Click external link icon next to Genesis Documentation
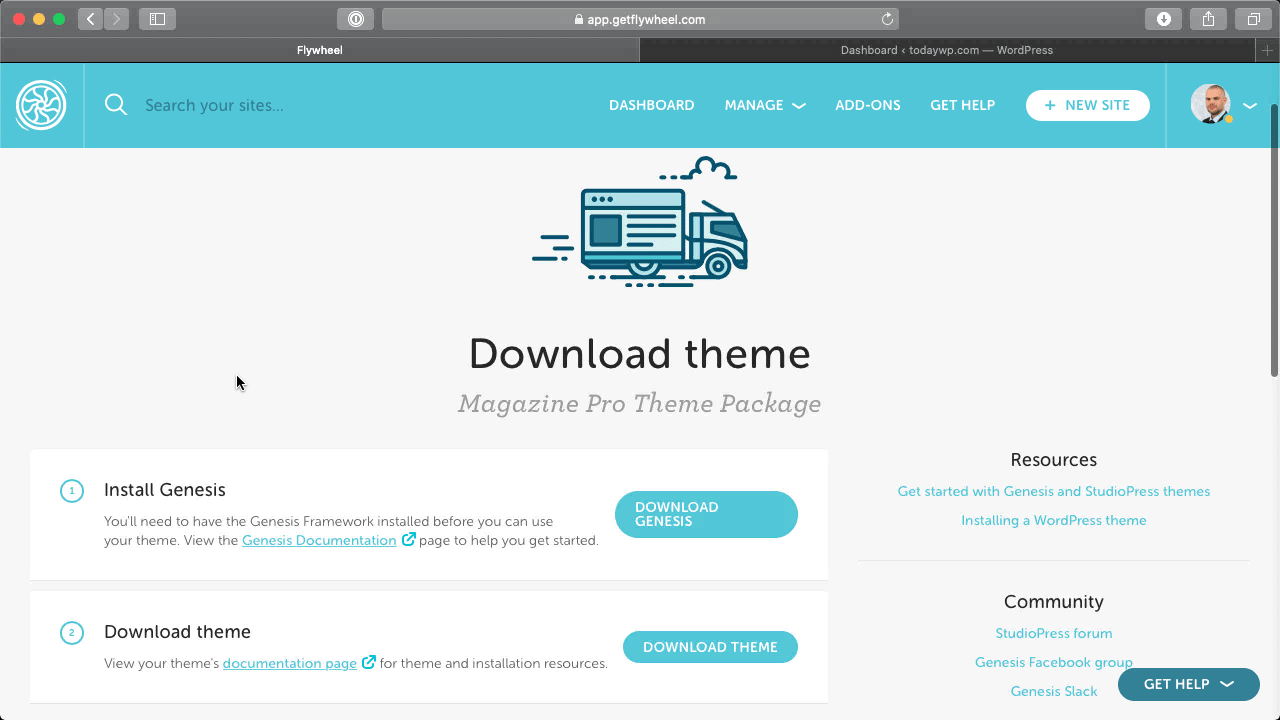The width and height of the screenshot is (1280, 720). (x=409, y=540)
